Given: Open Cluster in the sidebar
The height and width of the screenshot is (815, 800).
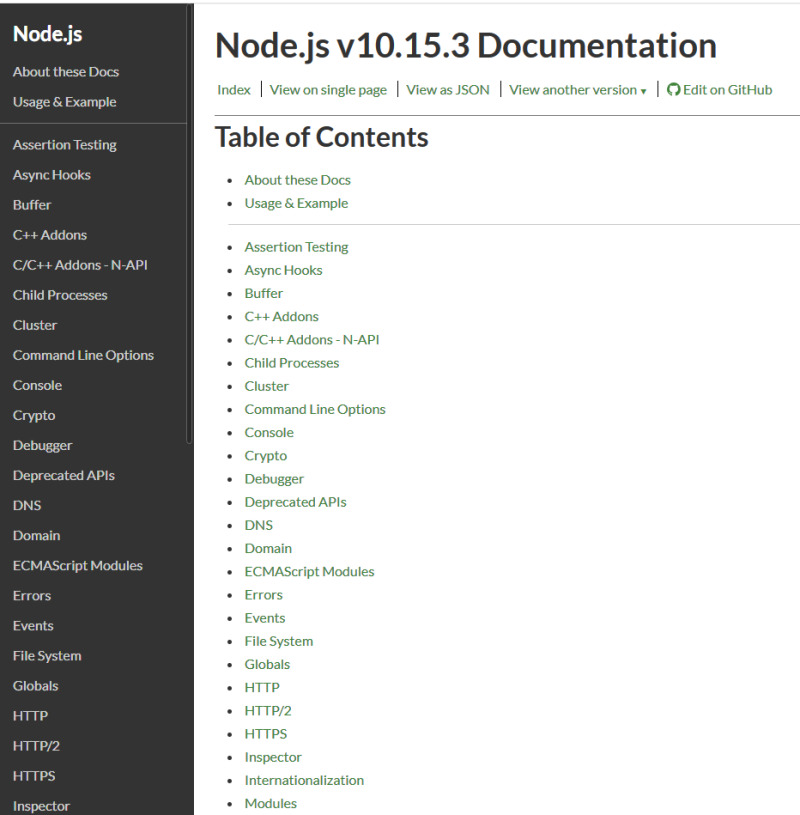Looking at the screenshot, I should pyautogui.click(x=35, y=325).
